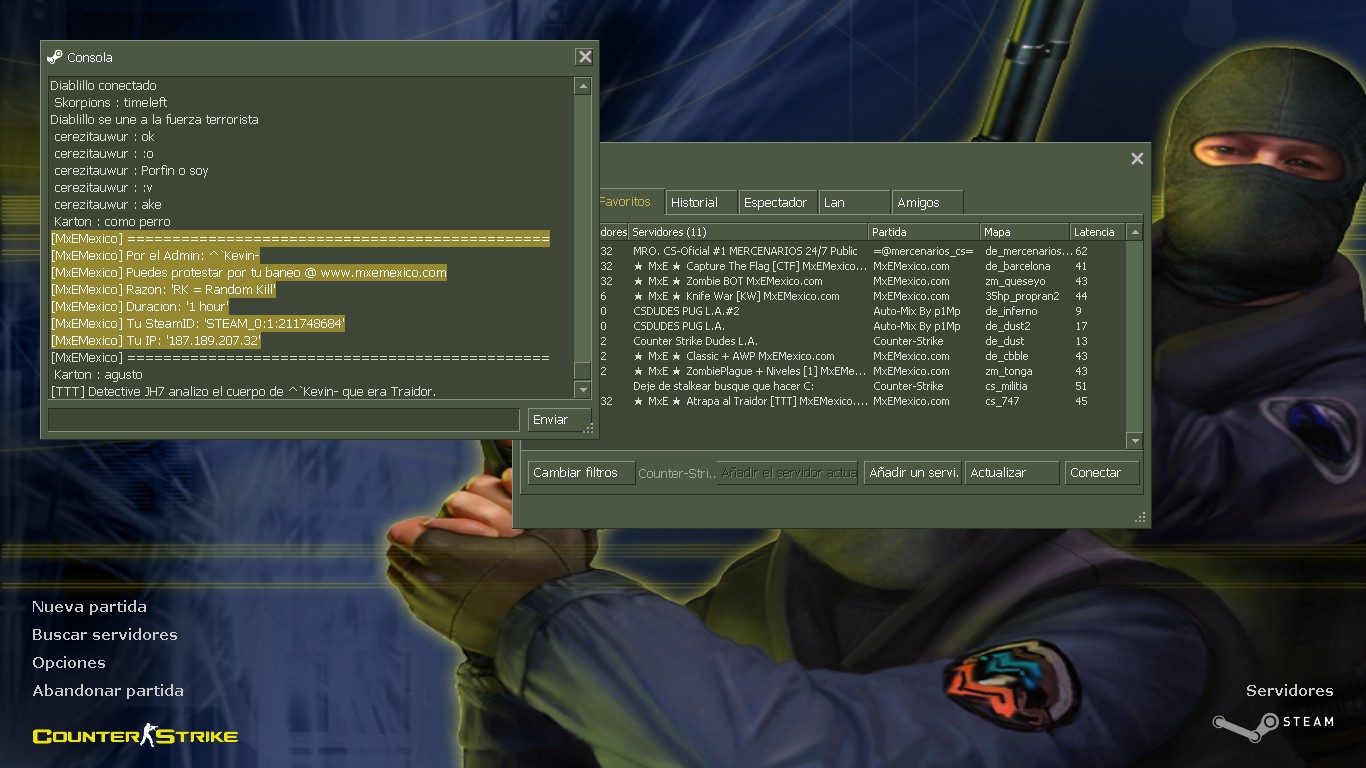Click console line 'Tu IP' entry
The width and height of the screenshot is (1366, 768).
tap(156, 340)
